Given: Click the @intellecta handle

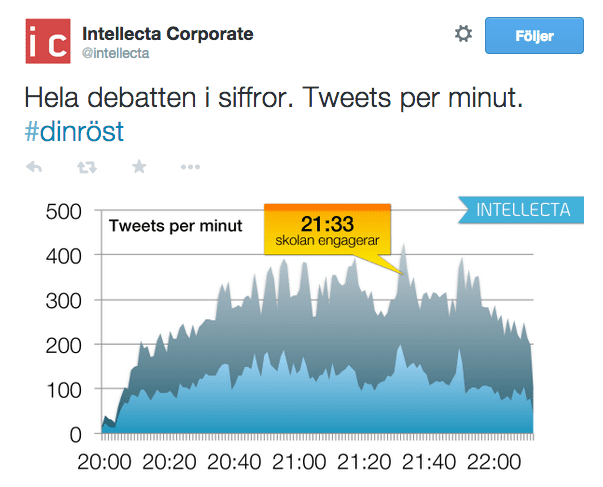Looking at the screenshot, I should pyautogui.click(x=115, y=53).
